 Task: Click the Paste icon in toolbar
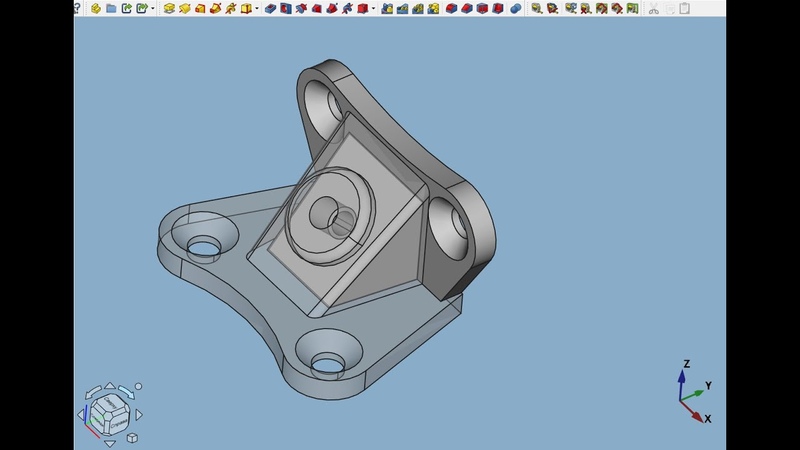(685, 8)
